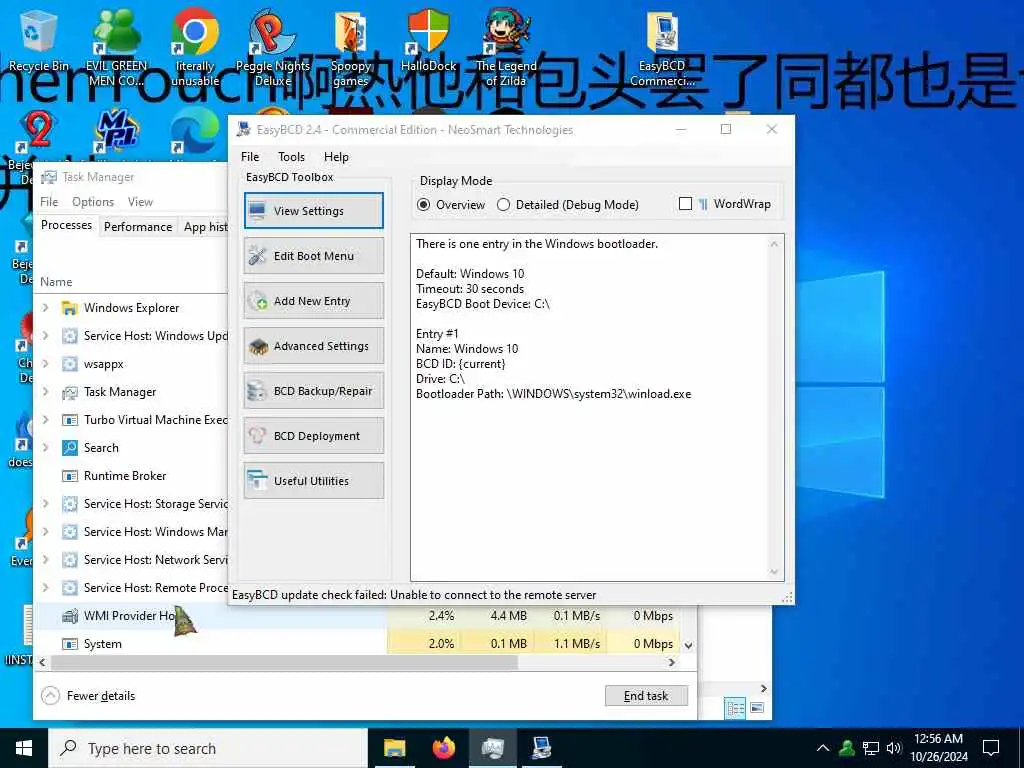Open The Legend of Zilda icon

click(x=506, y=48)
